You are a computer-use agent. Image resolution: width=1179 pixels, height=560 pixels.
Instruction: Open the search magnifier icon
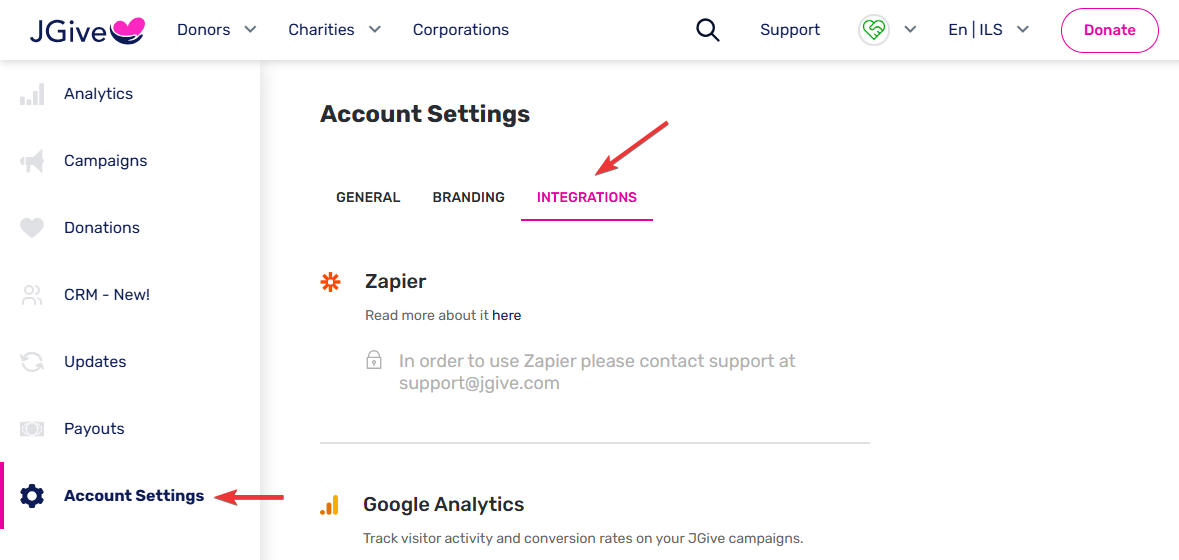[708, 30]
